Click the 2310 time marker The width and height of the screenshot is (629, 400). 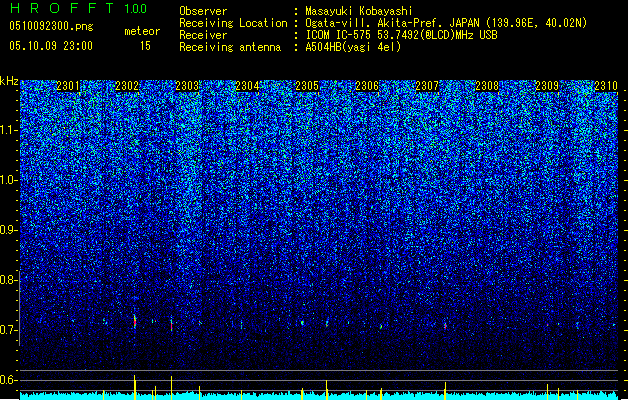point(606,86)
